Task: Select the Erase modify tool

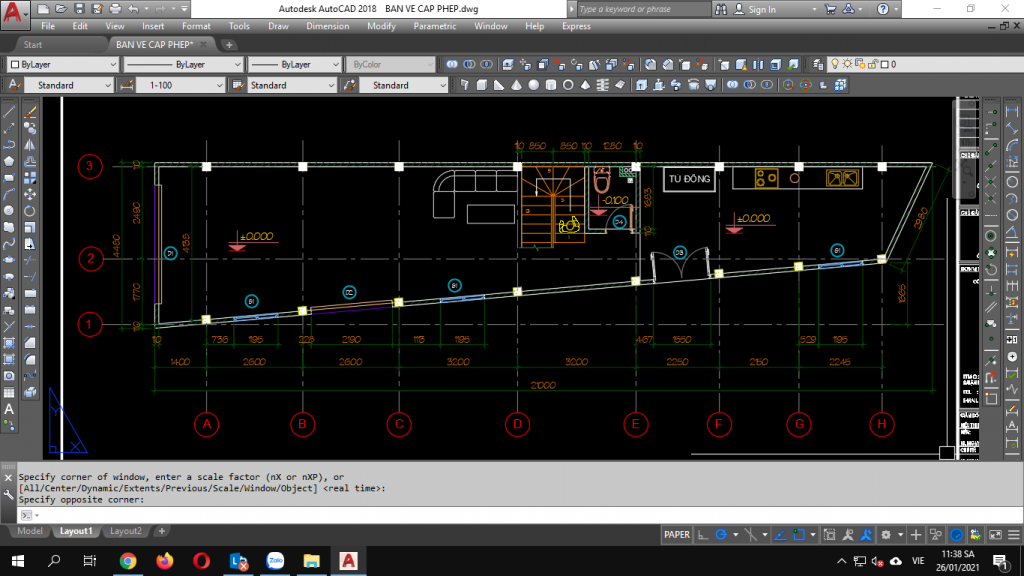Action: 30,112
